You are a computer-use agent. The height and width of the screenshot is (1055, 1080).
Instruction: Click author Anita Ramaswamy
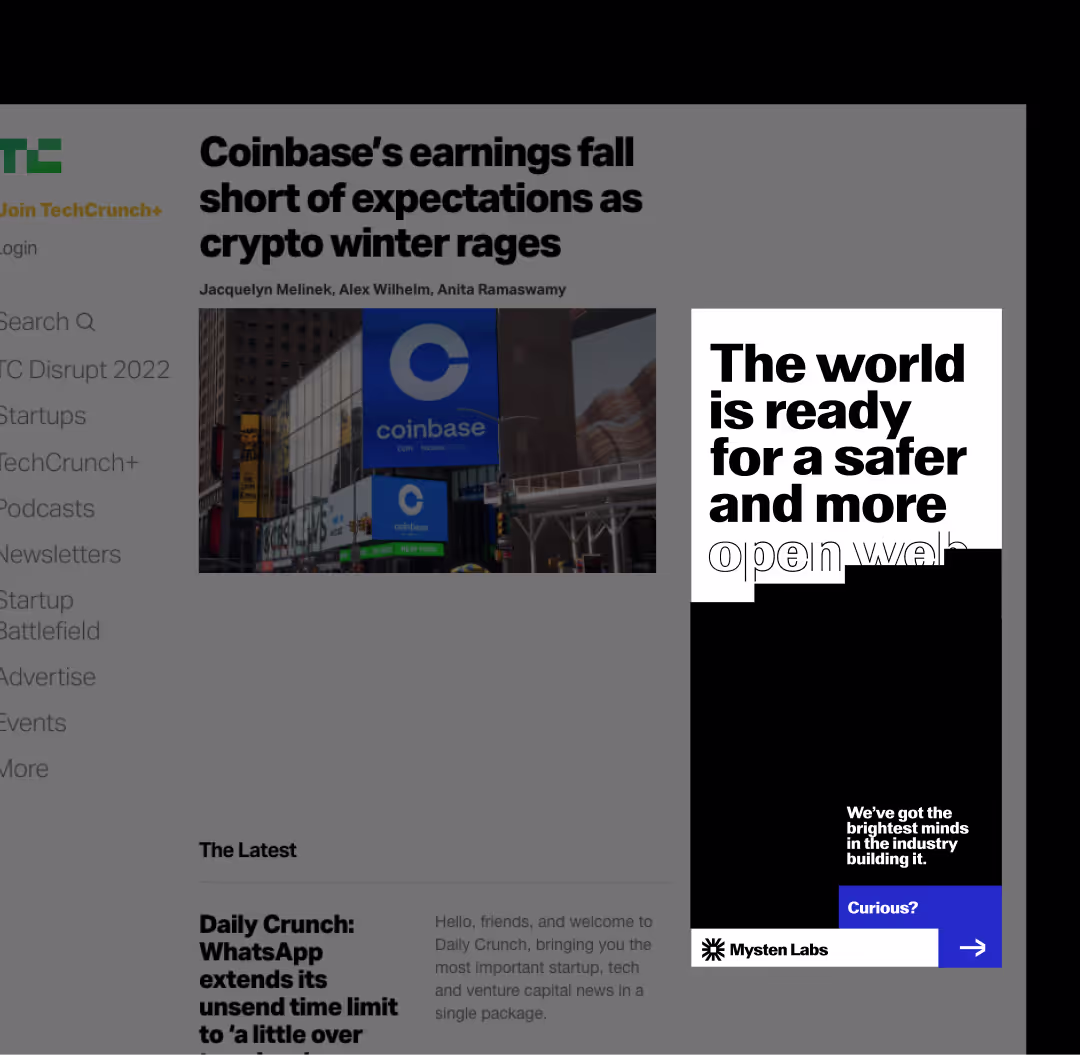tap(501, 290)
